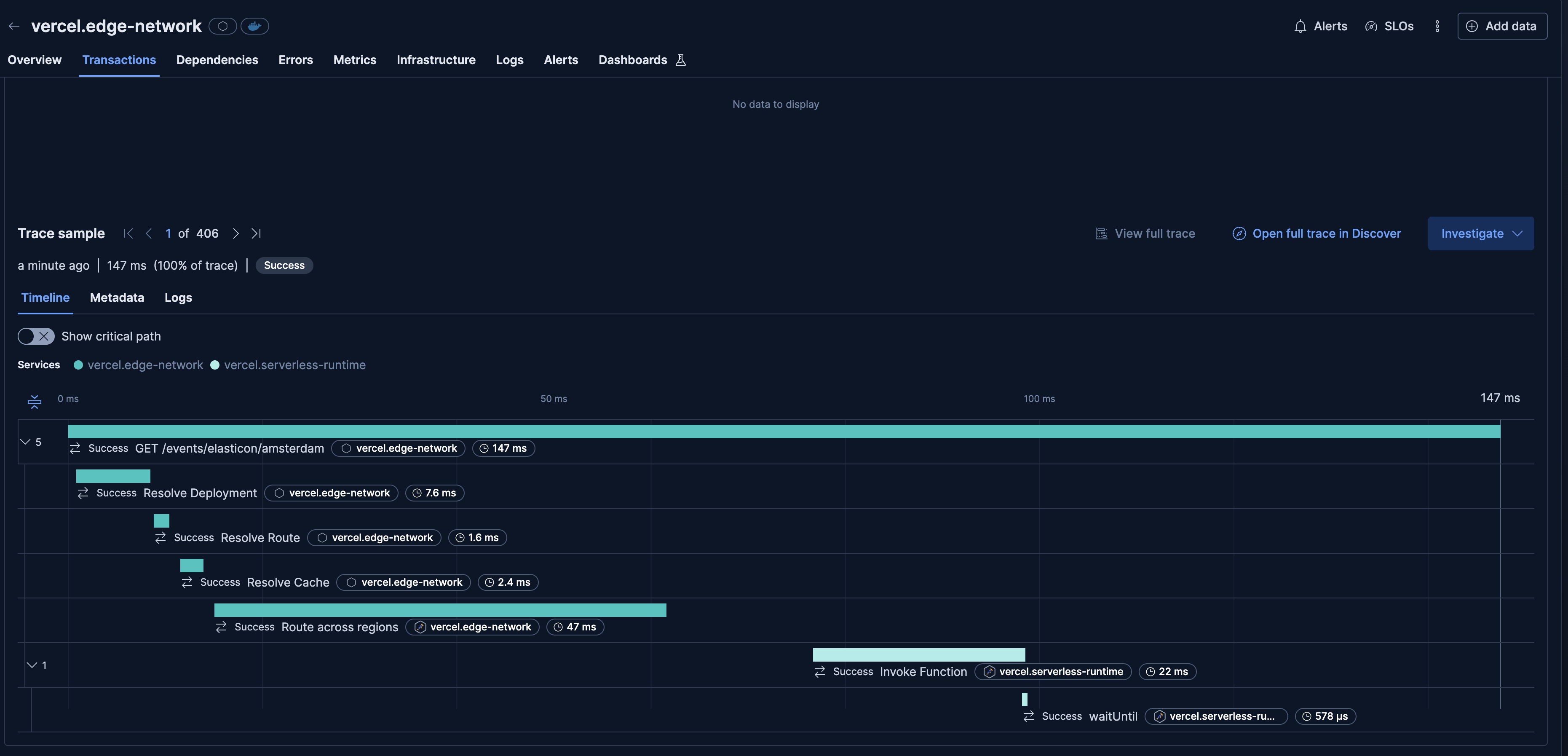Click transaction icon on GET /events row
The width and height of the screenshot is (1568, 756).
click(x=75, y=449)
